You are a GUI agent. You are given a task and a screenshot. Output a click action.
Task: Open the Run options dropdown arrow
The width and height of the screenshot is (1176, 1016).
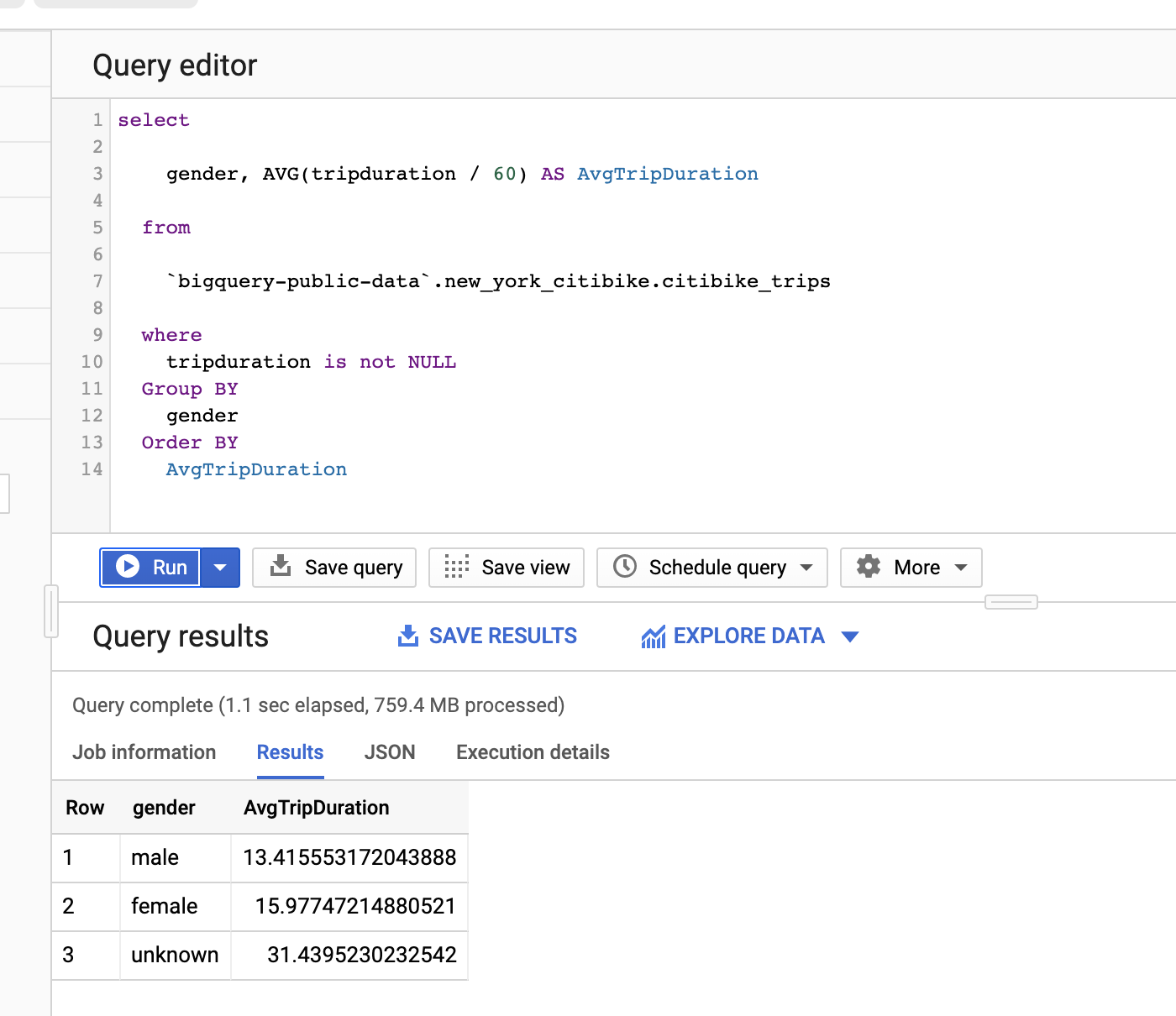point(220,568)
